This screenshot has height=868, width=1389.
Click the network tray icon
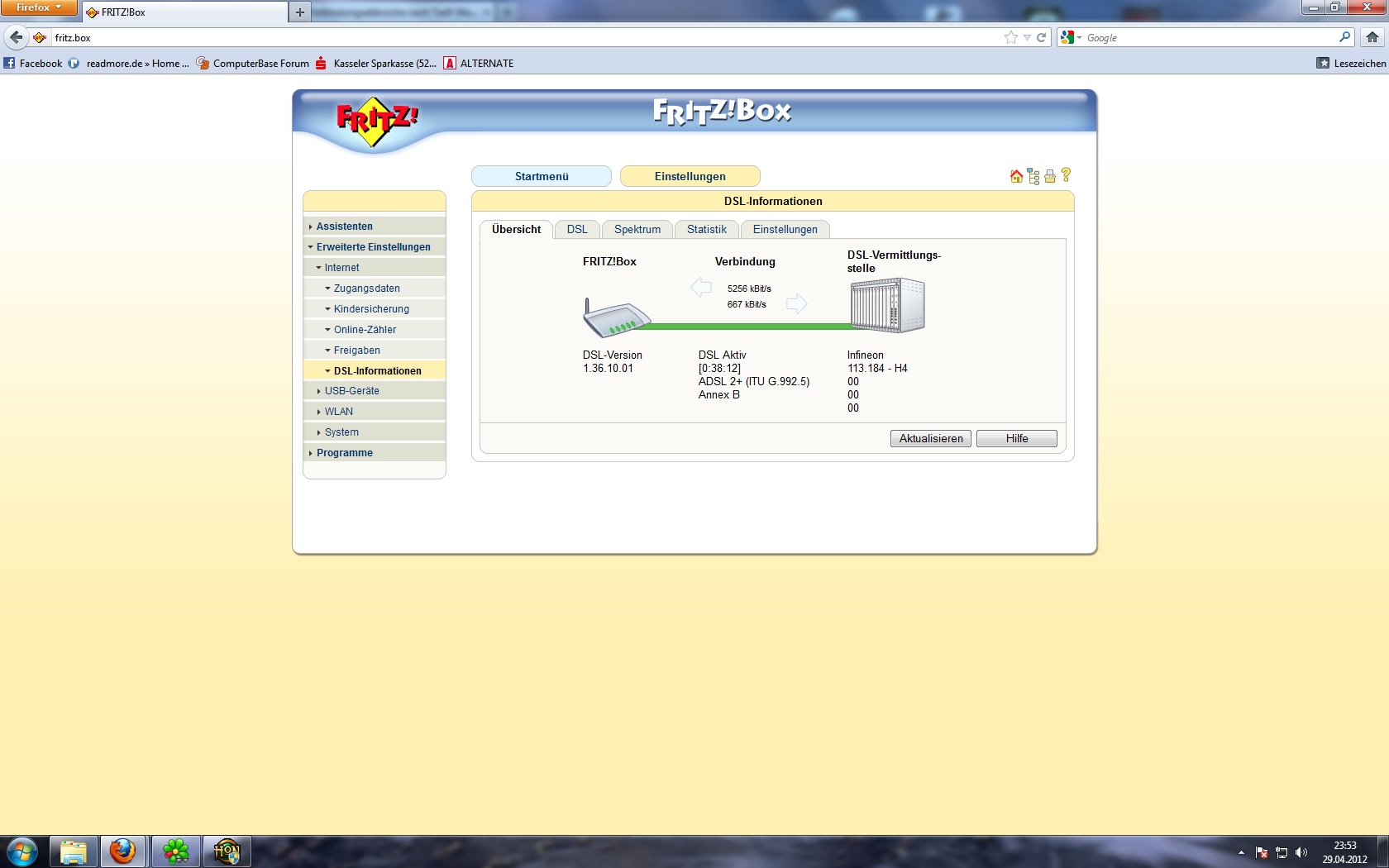(1282, 852)
